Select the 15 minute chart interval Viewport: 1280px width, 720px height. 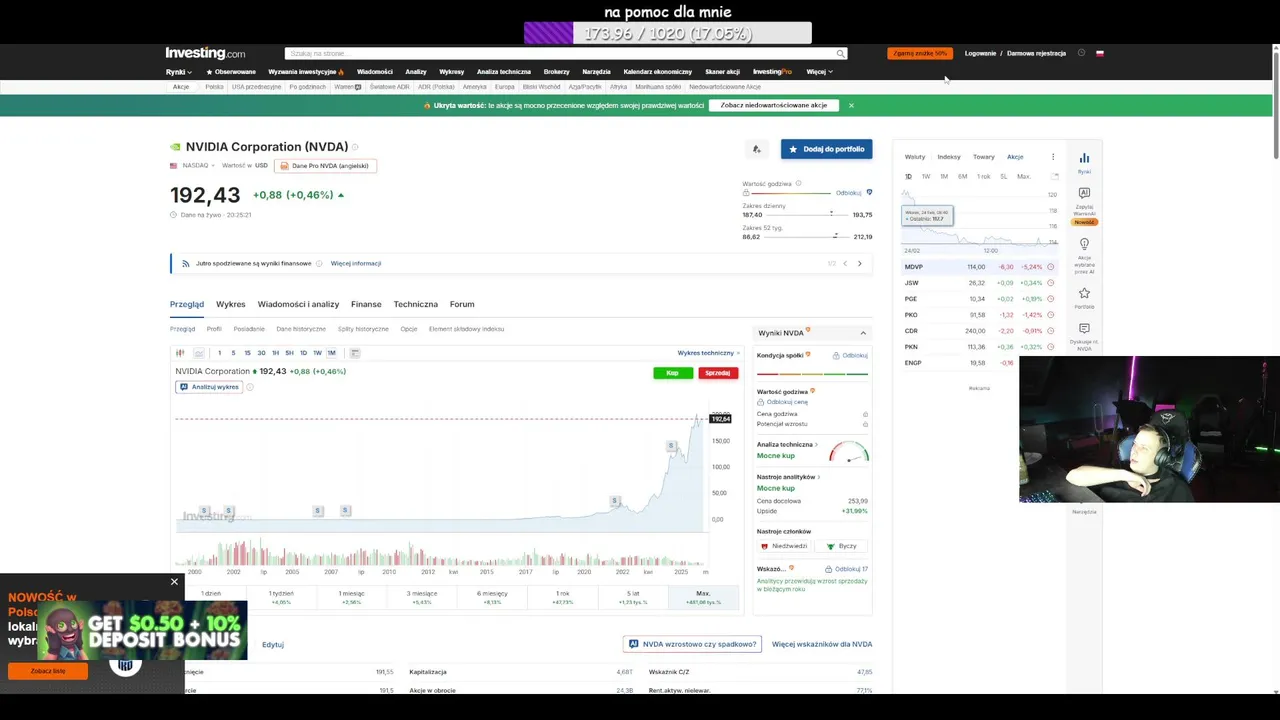(247, 353)
